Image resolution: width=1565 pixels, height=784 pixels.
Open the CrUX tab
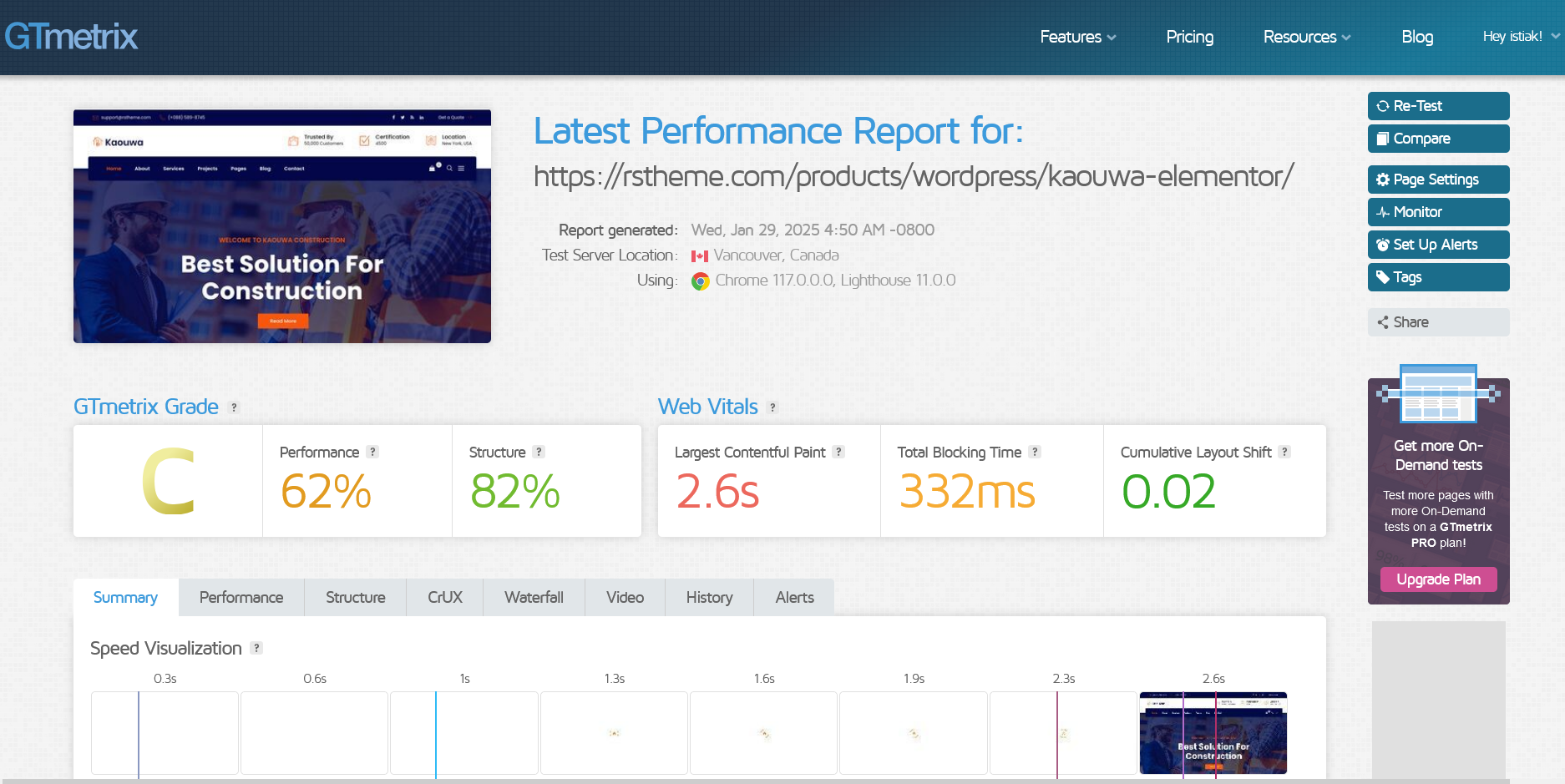coord(444,597)
